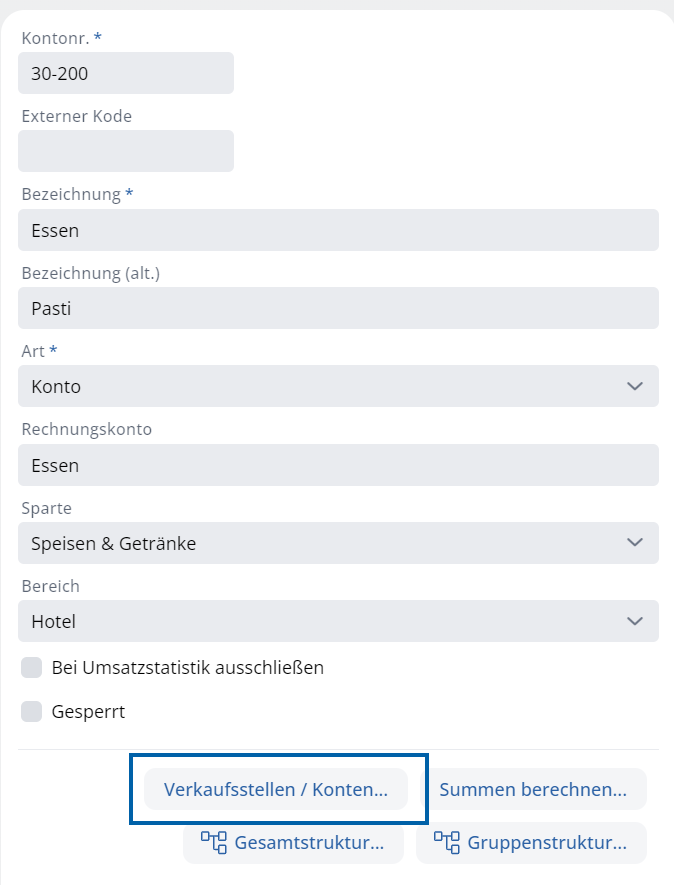Select the Bezeichnung (alt.) field with Pasti
The height and width of the screenshot is (885, 674).
coord(338,308)
